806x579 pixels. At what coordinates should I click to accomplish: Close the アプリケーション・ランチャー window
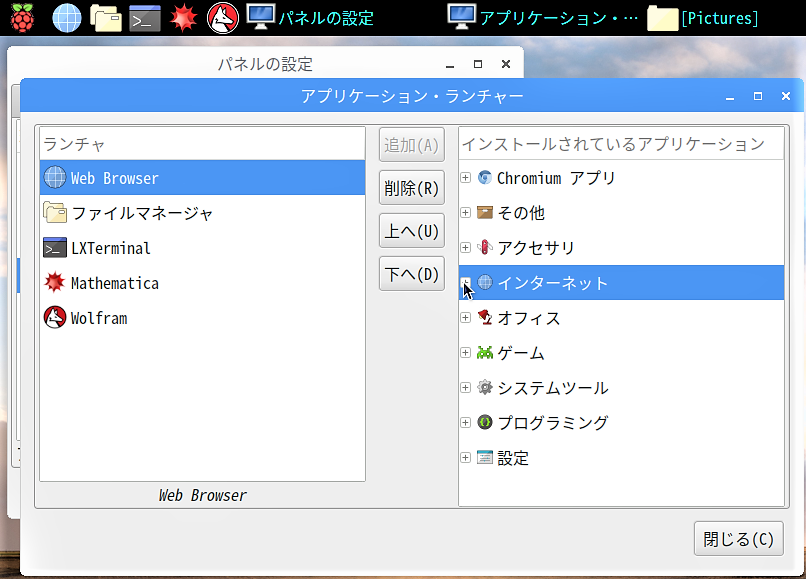point(785,96)
